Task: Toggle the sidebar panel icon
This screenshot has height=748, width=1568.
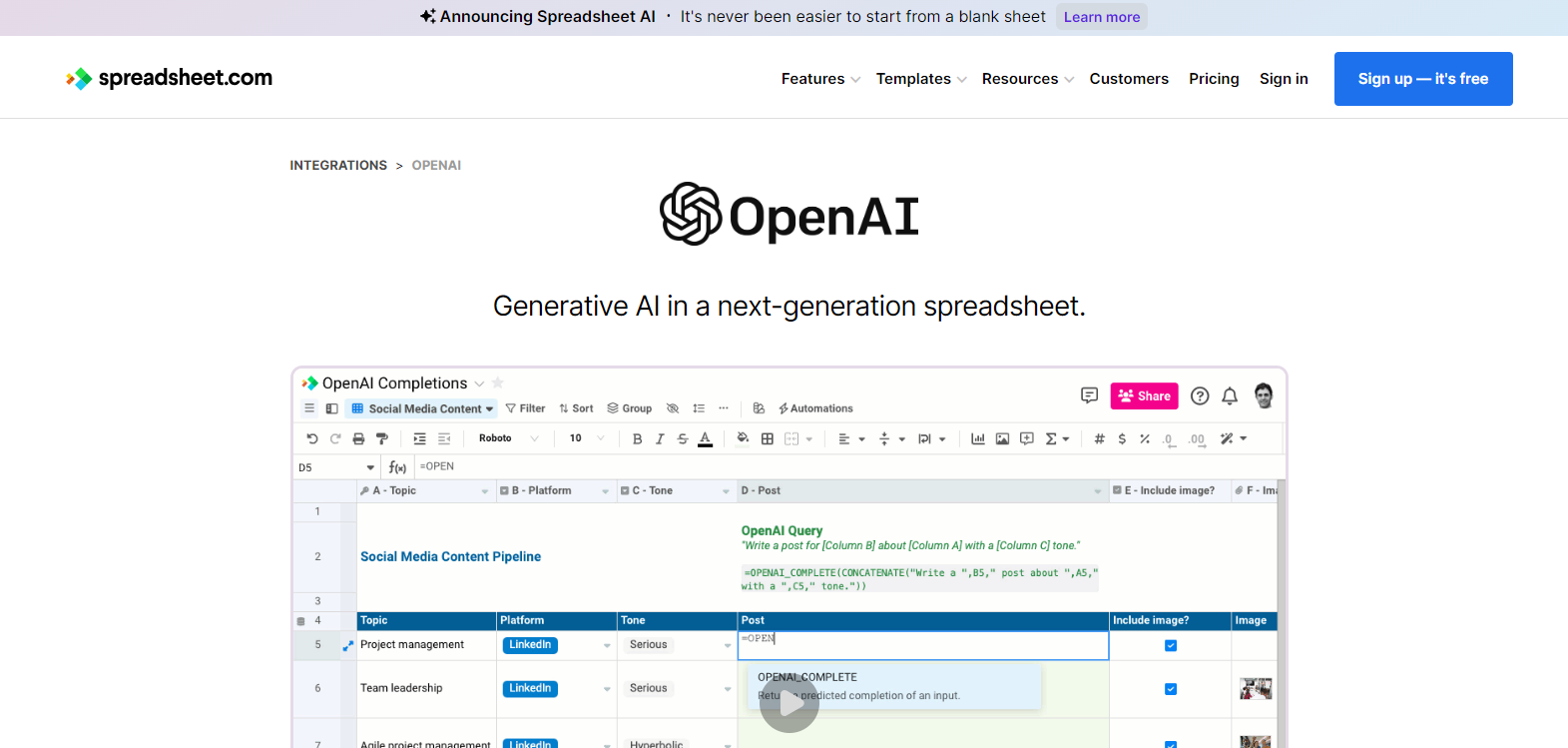Action: (331, 408)
